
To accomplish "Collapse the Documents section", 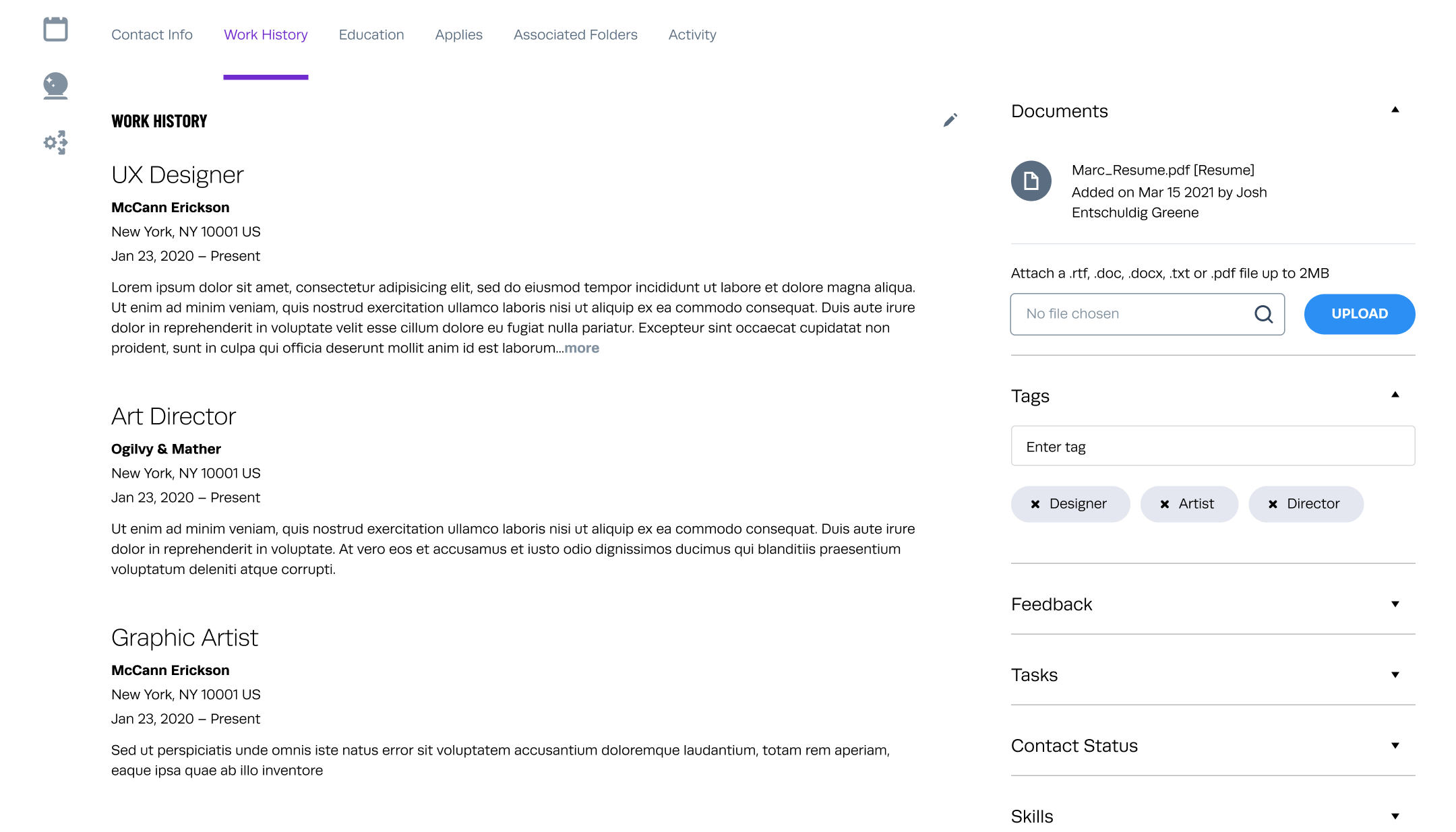I will click(x=1395, y=110).
